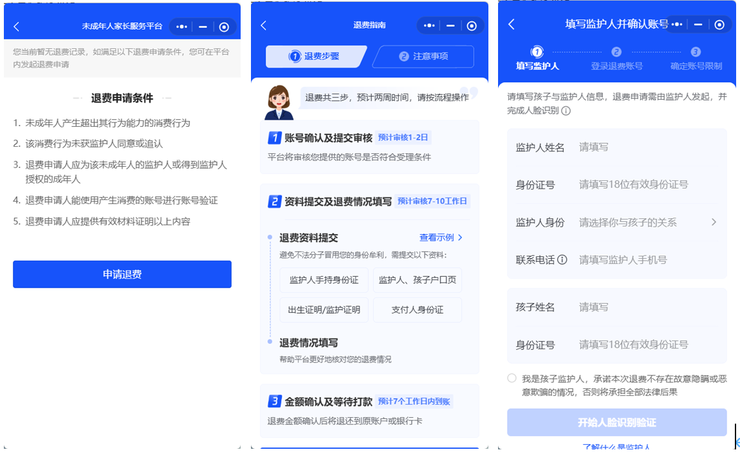The height and width of the screenshot is (461, 740).
Task: Click the 申请退费 button
Action: [122, 274]
